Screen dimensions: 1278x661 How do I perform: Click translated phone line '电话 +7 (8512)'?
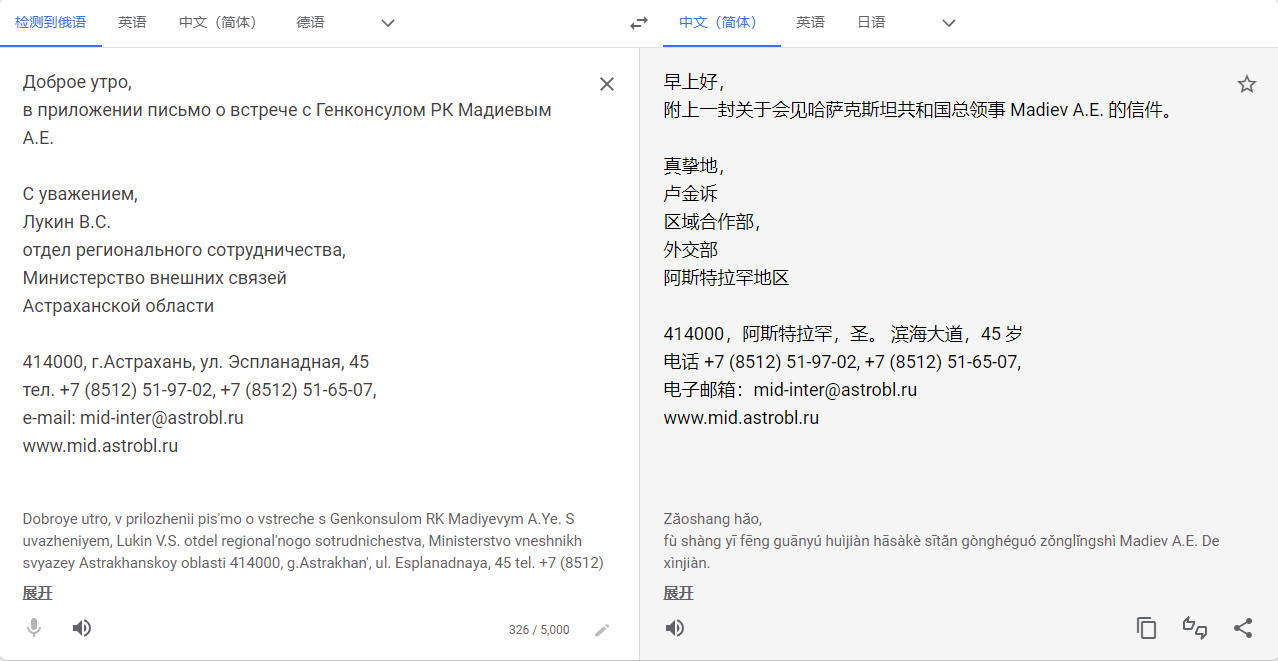pos(842,362)
